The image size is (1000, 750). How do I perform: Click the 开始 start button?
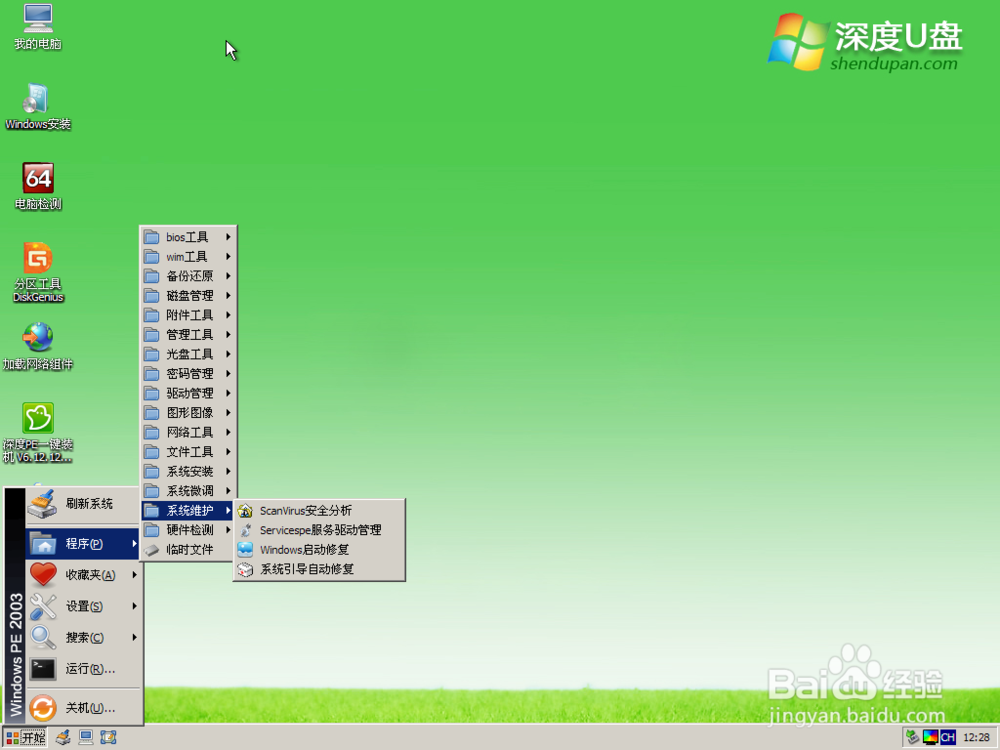click(x=26, y=738)
